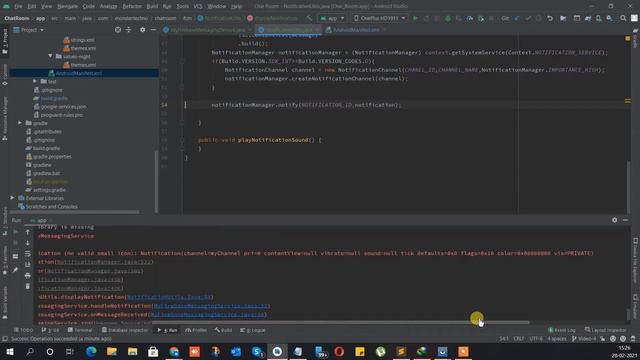Image resolution: width=640 pixels, height=360 pixels.
Task: Follow the stack trace link after handleNotification
Action: [x=211, y=306]
